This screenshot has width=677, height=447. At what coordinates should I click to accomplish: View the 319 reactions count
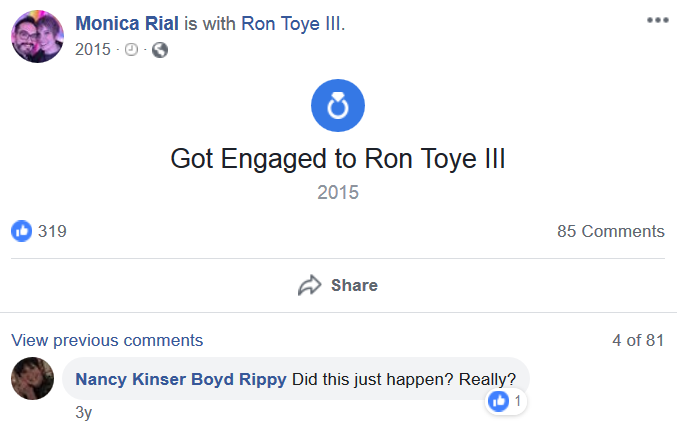click(52, 231)
